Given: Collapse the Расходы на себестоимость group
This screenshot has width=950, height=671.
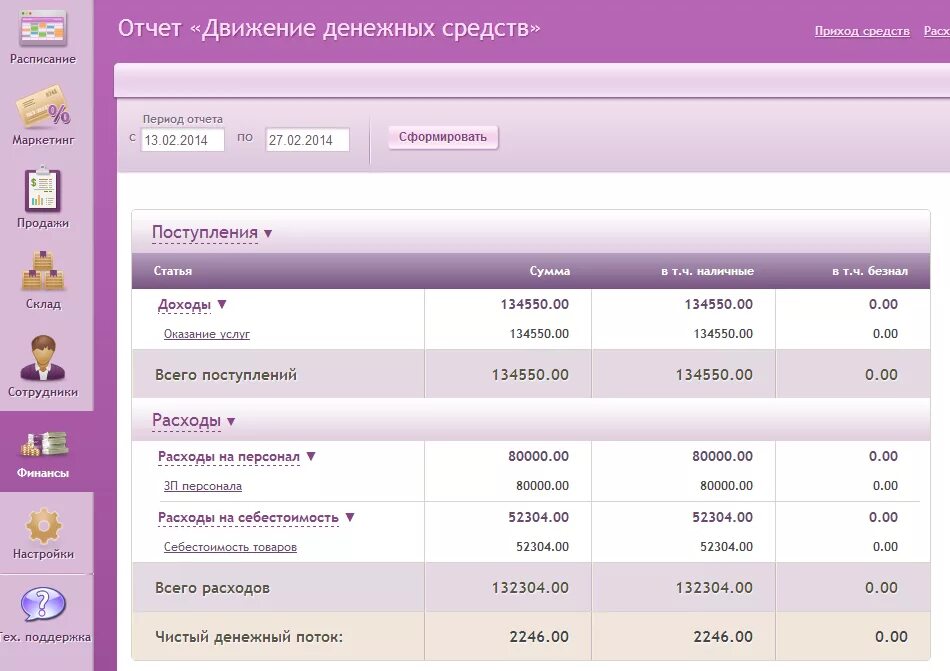Looking at the screenshot, I should (x=252, y=518).
